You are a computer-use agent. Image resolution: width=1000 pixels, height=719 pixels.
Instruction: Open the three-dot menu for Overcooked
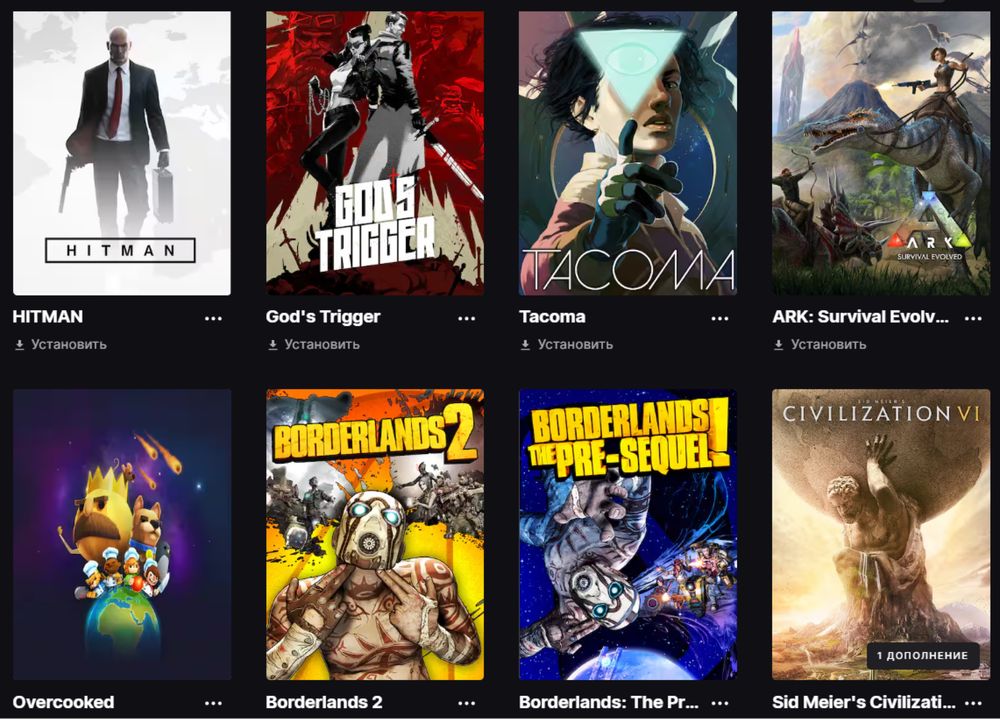[x=213, y=703]
